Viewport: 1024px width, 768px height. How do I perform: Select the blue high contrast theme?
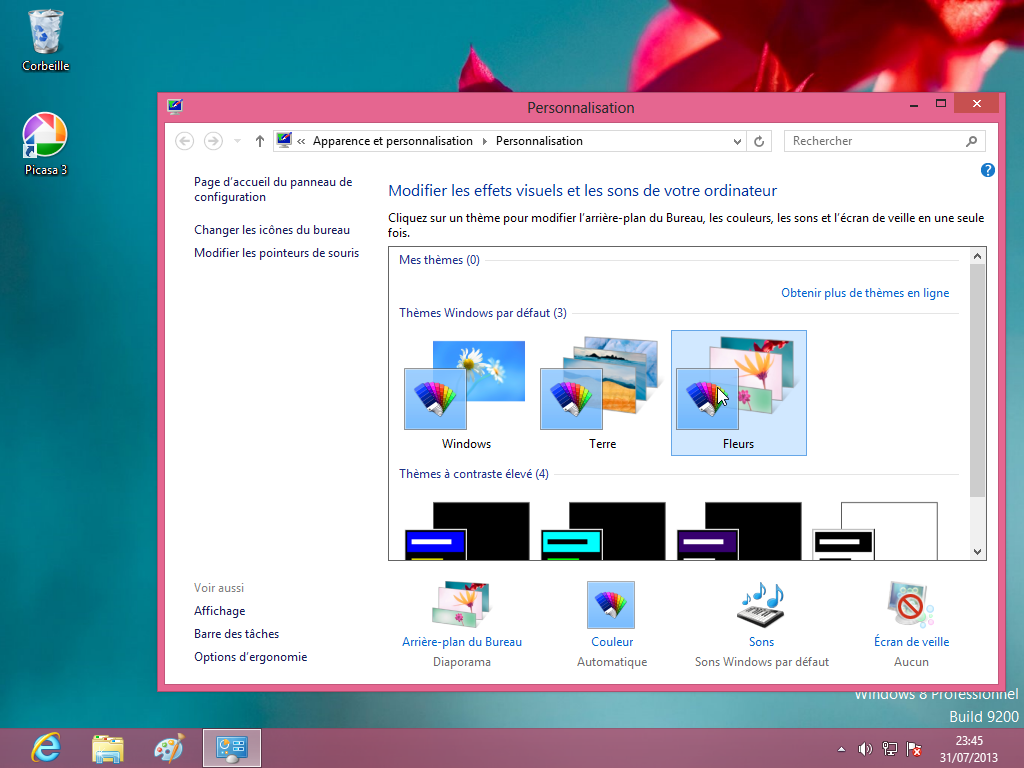click(466, 531)
